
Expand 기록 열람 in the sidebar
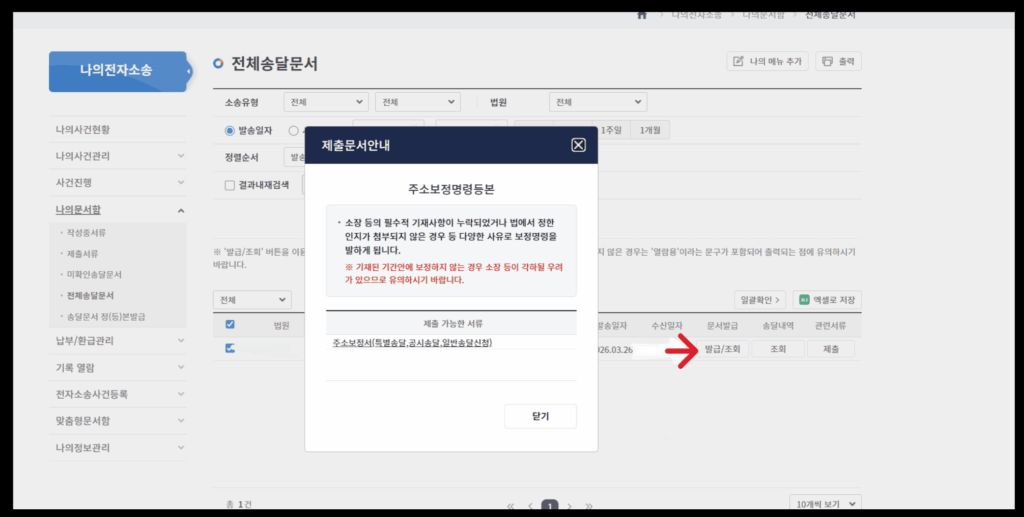tap(118, 368)
